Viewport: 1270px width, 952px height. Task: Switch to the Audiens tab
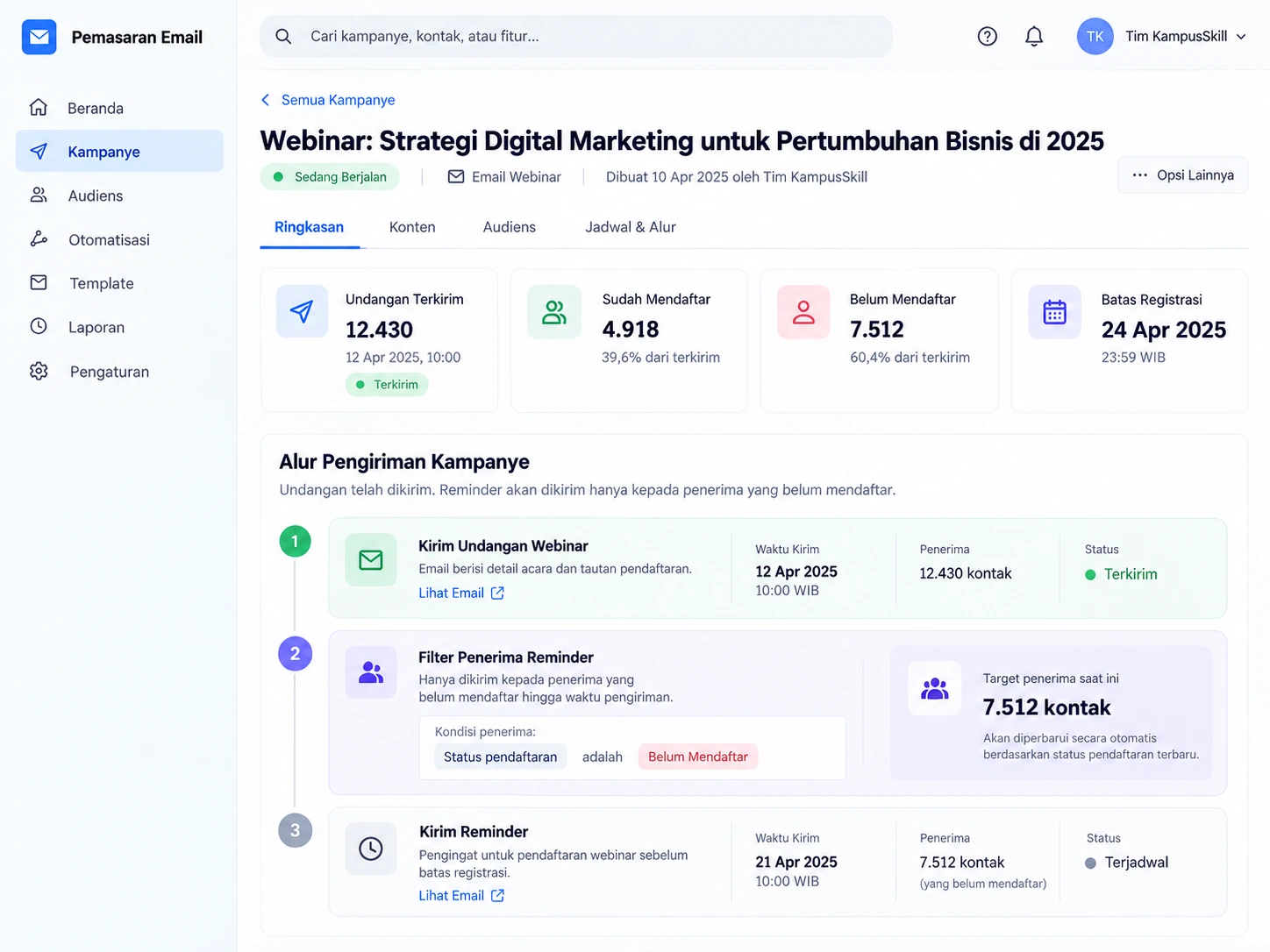(x=510, y=227)
